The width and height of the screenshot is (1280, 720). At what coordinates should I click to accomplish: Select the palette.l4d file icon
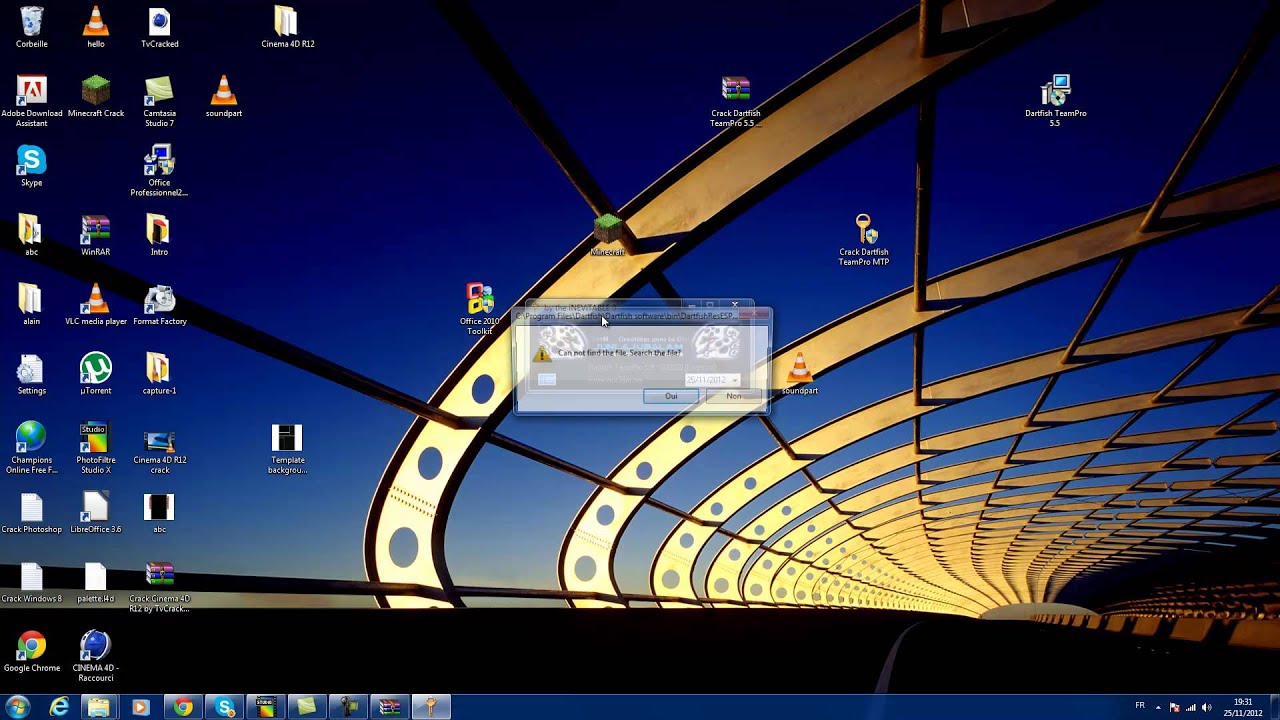[96, 582]
